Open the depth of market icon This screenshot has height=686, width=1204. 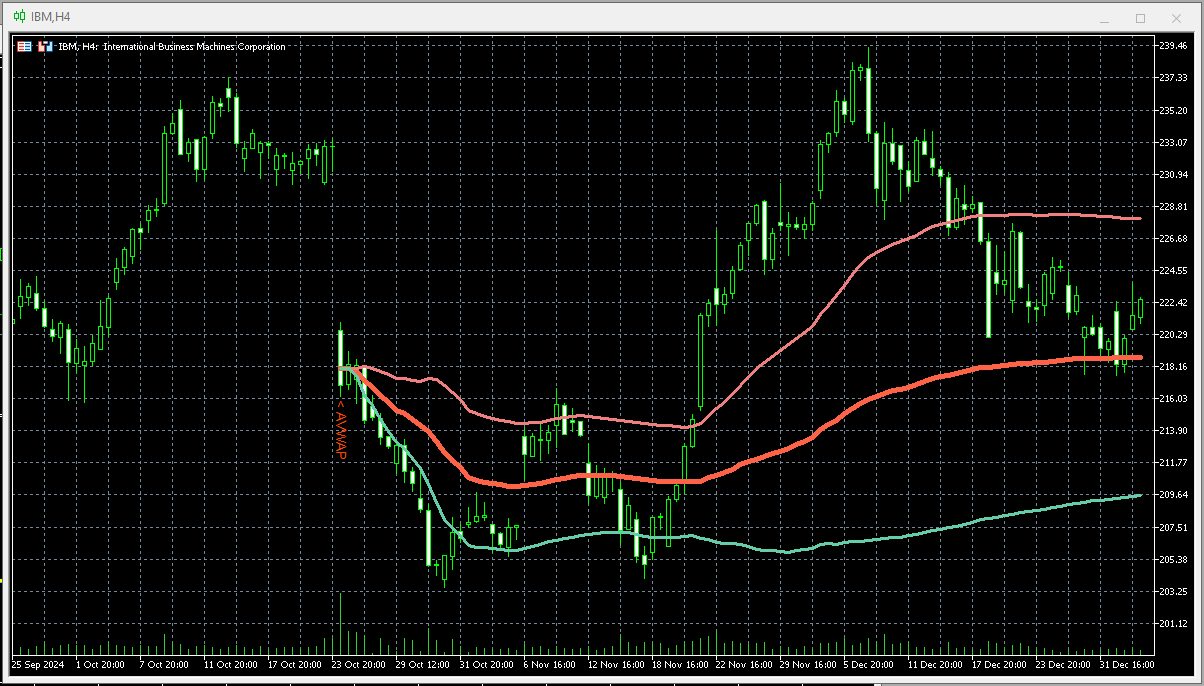point(44,46)
